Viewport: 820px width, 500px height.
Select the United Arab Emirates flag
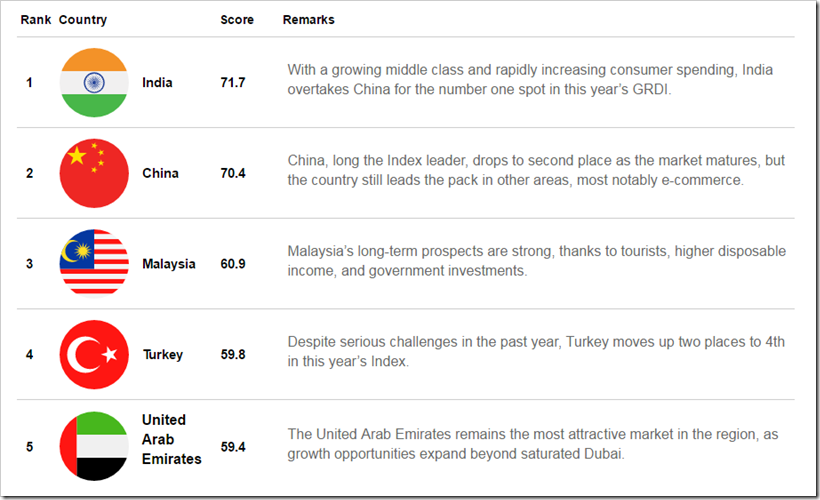pos(94,446)
